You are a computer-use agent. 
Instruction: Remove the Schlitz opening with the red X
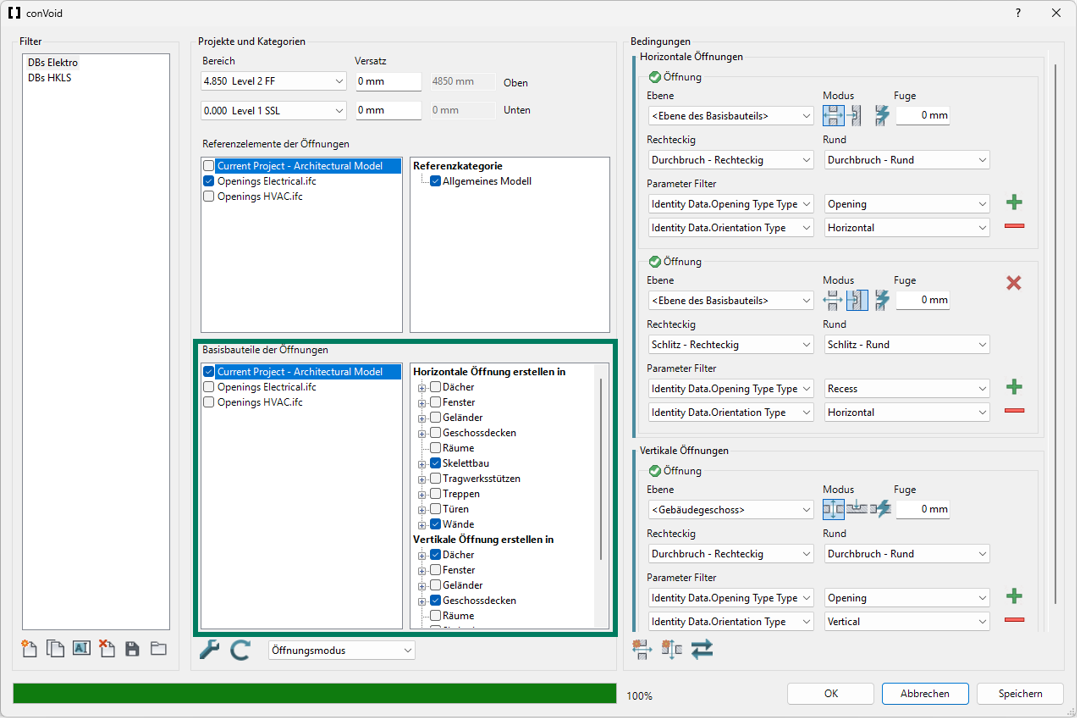pos(1014,283)
